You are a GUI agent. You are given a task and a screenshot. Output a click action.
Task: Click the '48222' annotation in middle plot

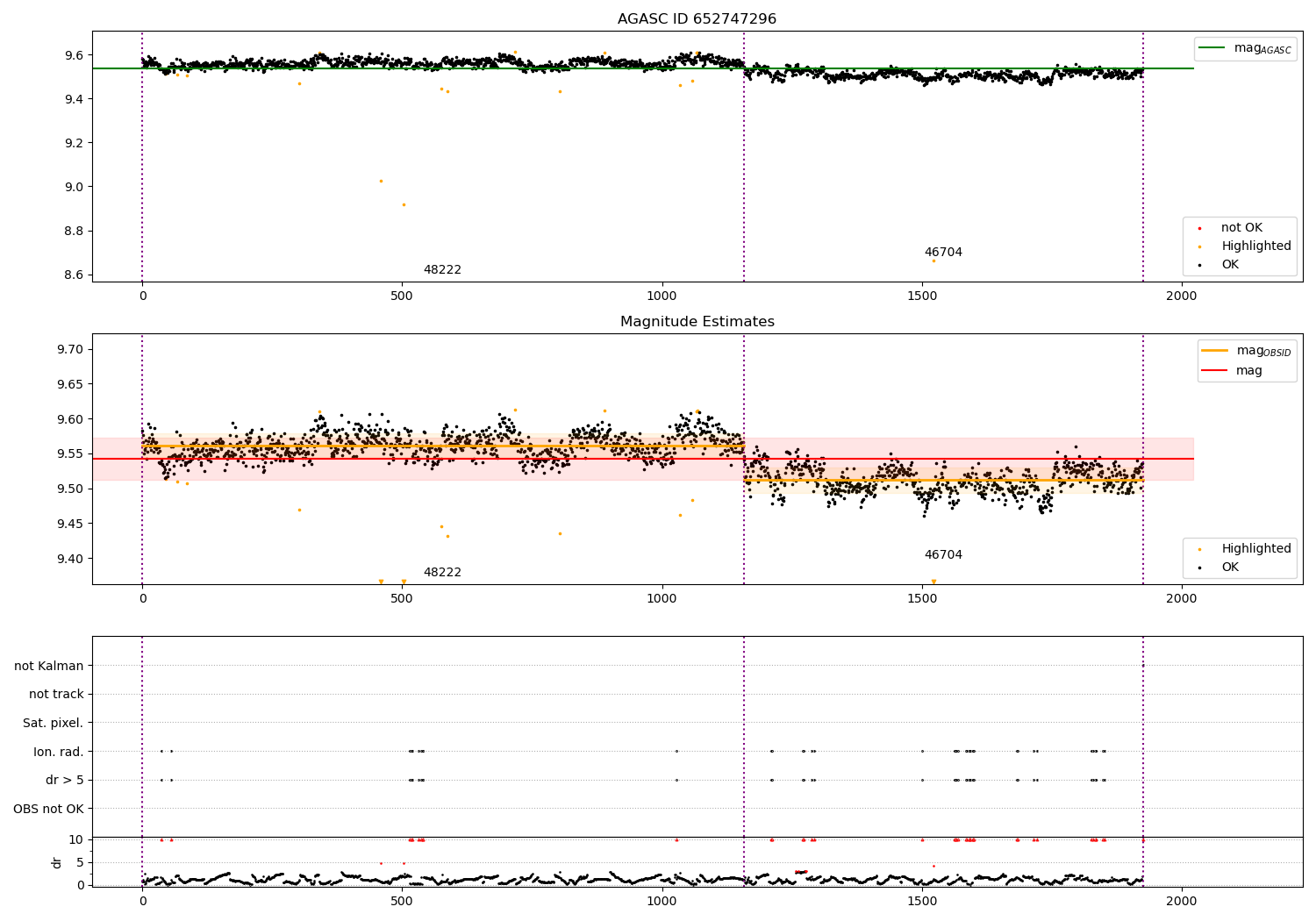tap(442, 573)
